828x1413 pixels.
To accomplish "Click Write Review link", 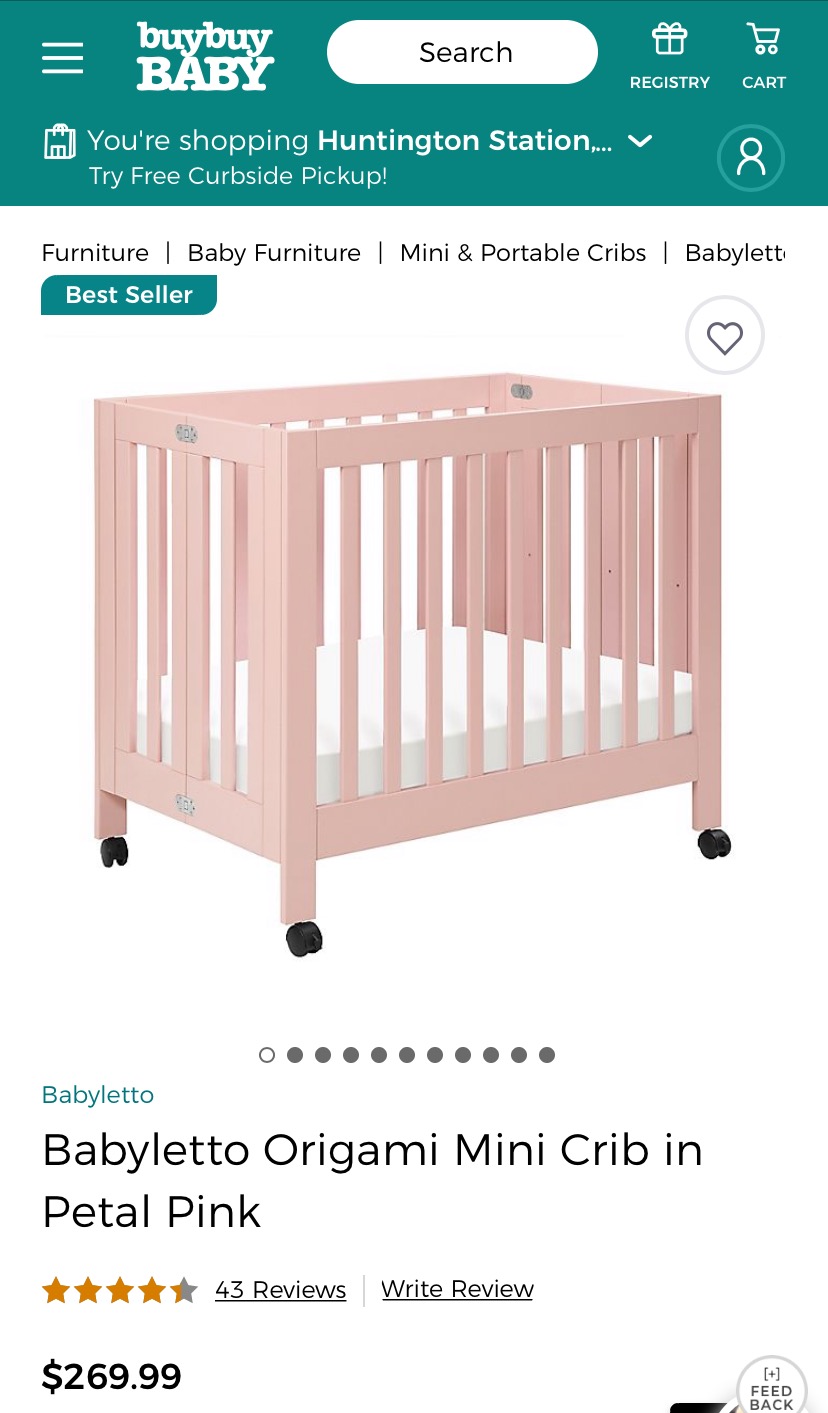I will (457, 1289).
